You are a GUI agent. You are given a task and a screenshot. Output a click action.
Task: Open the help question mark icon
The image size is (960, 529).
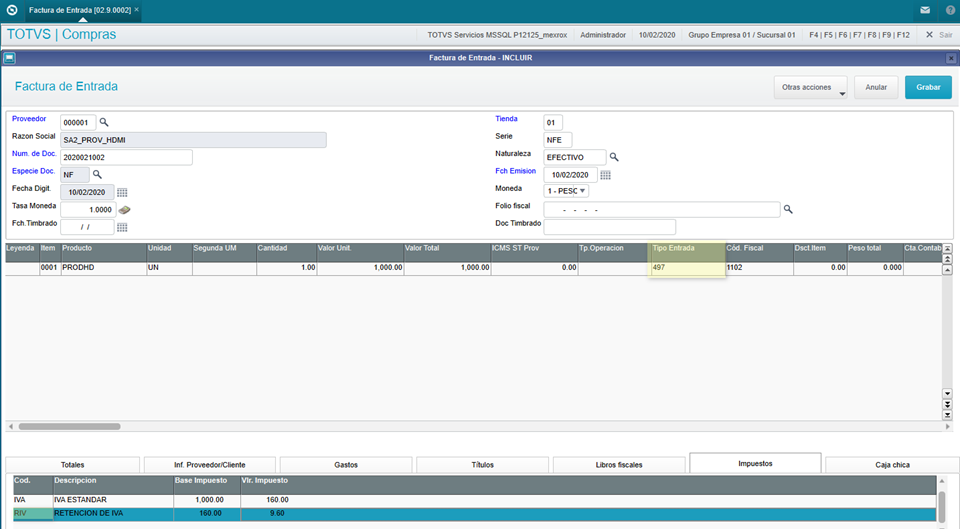950,10
